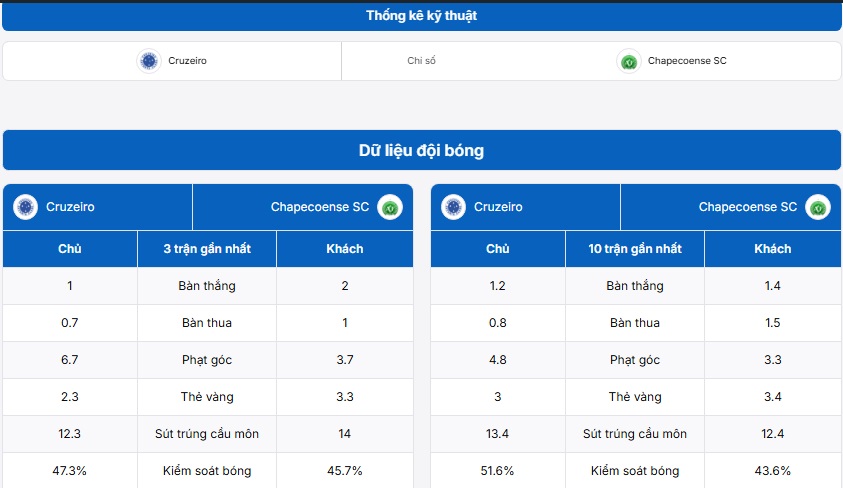Click Chapecoense SC name in 3-match table header
The height and width of the screenshot is (488, 843).
coord(320,207)
